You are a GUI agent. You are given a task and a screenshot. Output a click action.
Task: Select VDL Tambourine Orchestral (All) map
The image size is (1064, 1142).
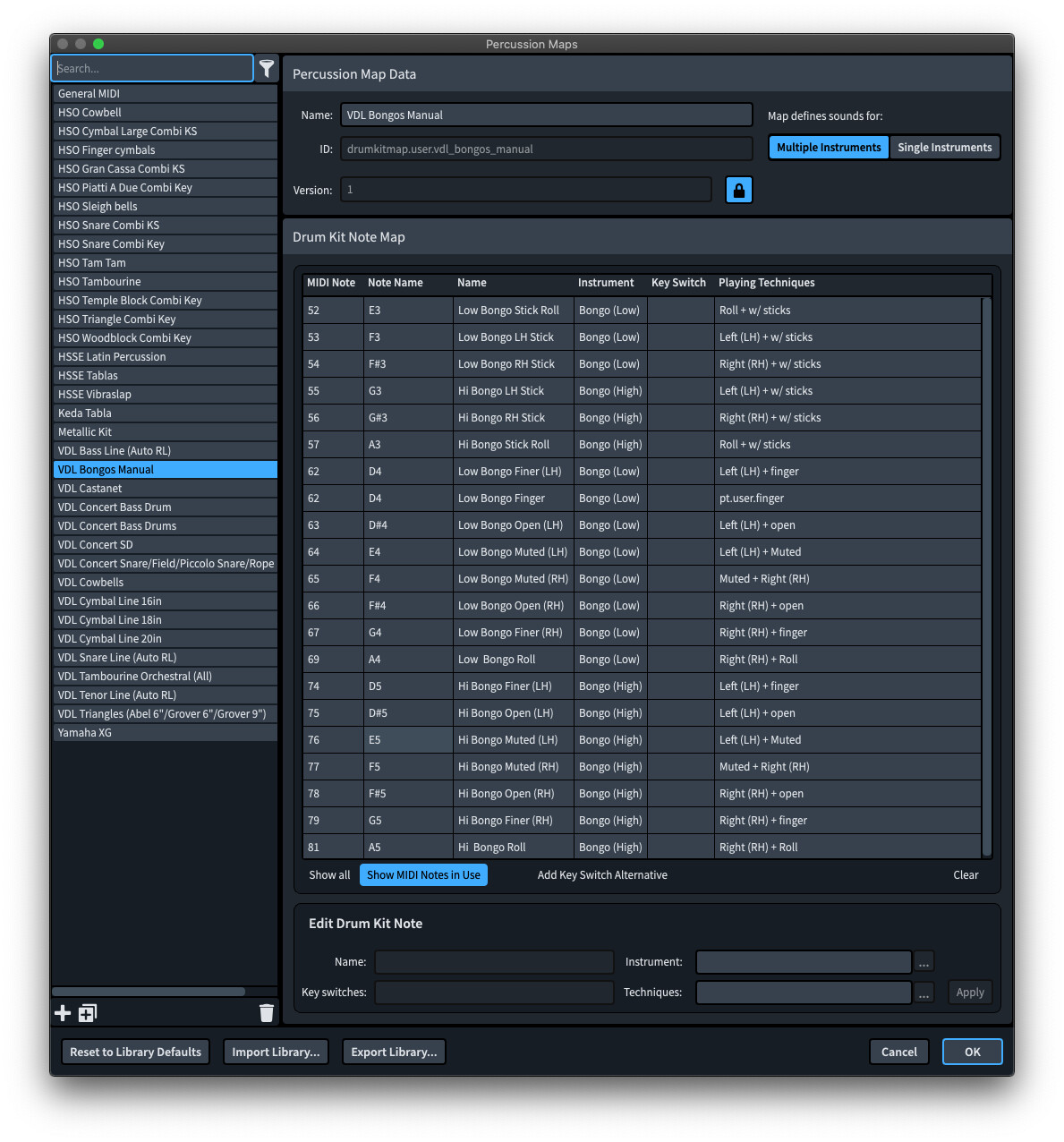pos(165,676)
